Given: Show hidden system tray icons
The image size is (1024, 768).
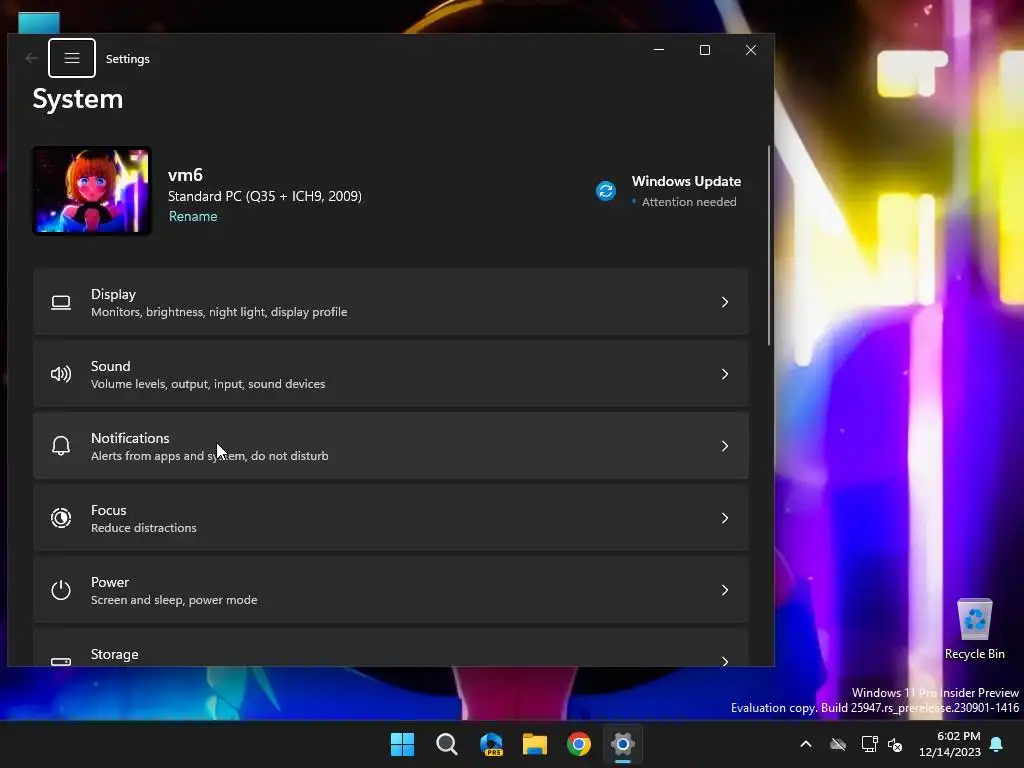Looking at the screenshot, I should tap(806, 744).
